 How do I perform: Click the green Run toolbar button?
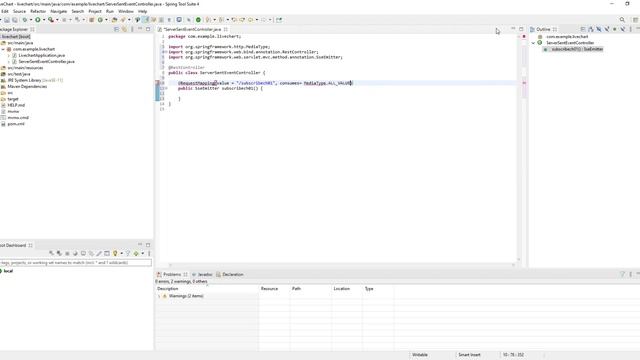(38, 20)
